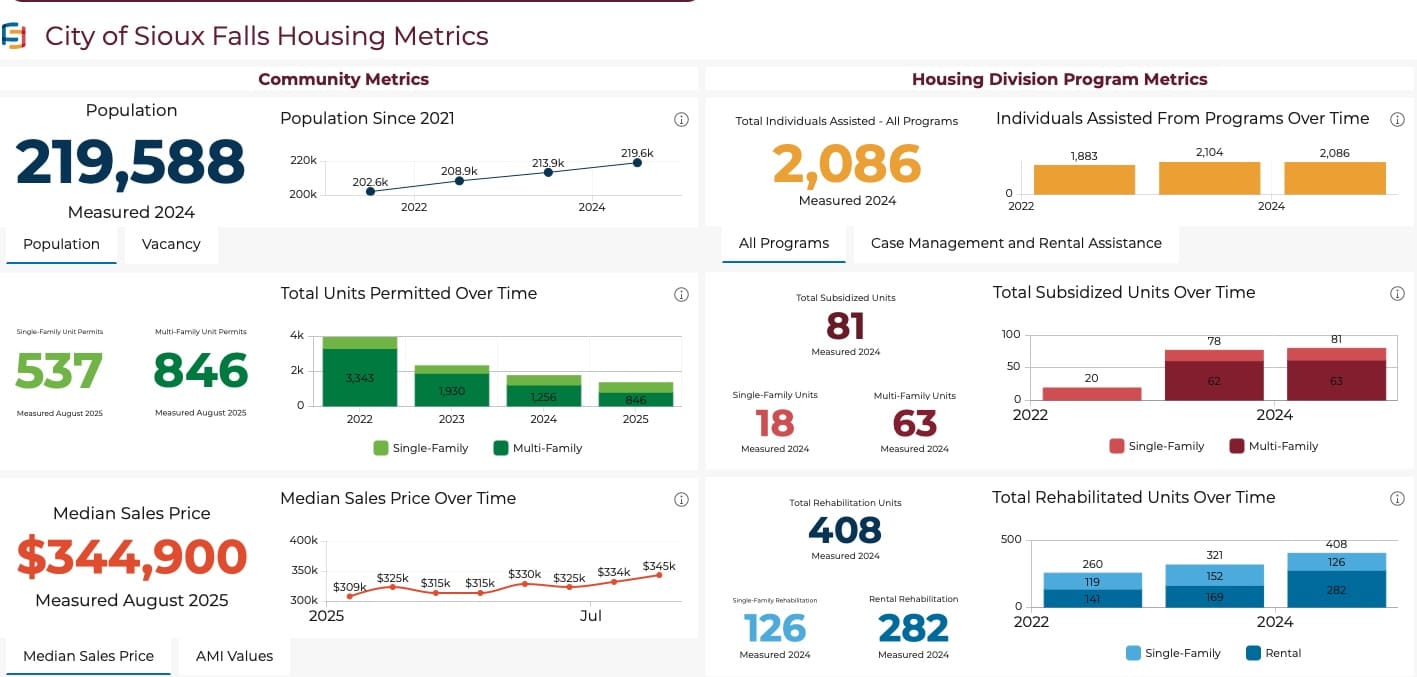Open Case Management and Rental Assistance tab
1417x677 pixels.
1016,243
